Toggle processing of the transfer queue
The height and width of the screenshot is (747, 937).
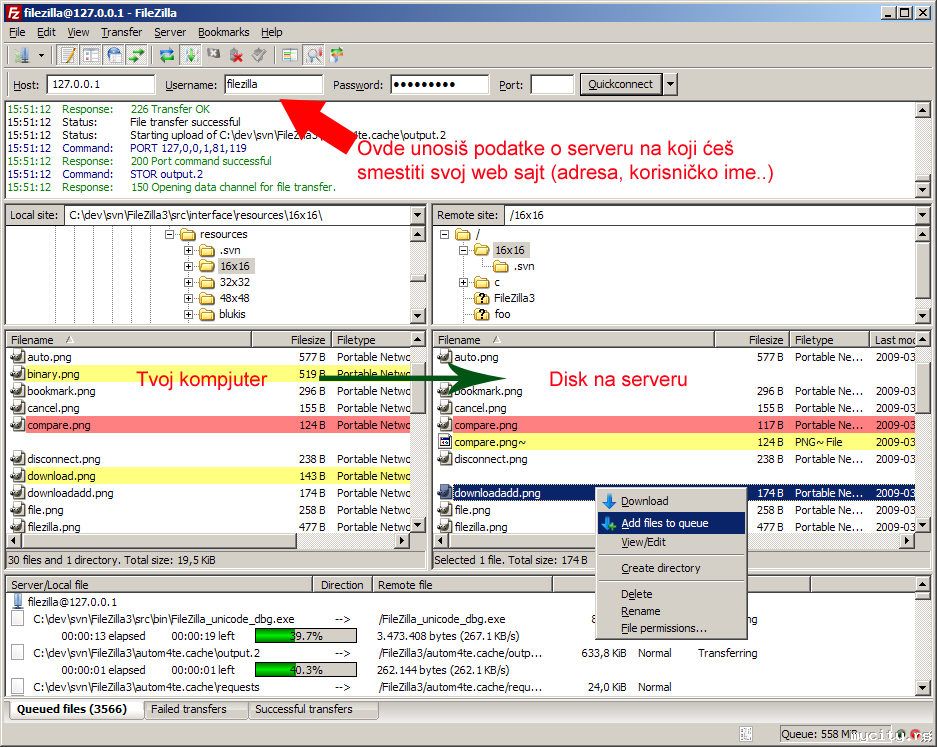(x=190, y=56)
